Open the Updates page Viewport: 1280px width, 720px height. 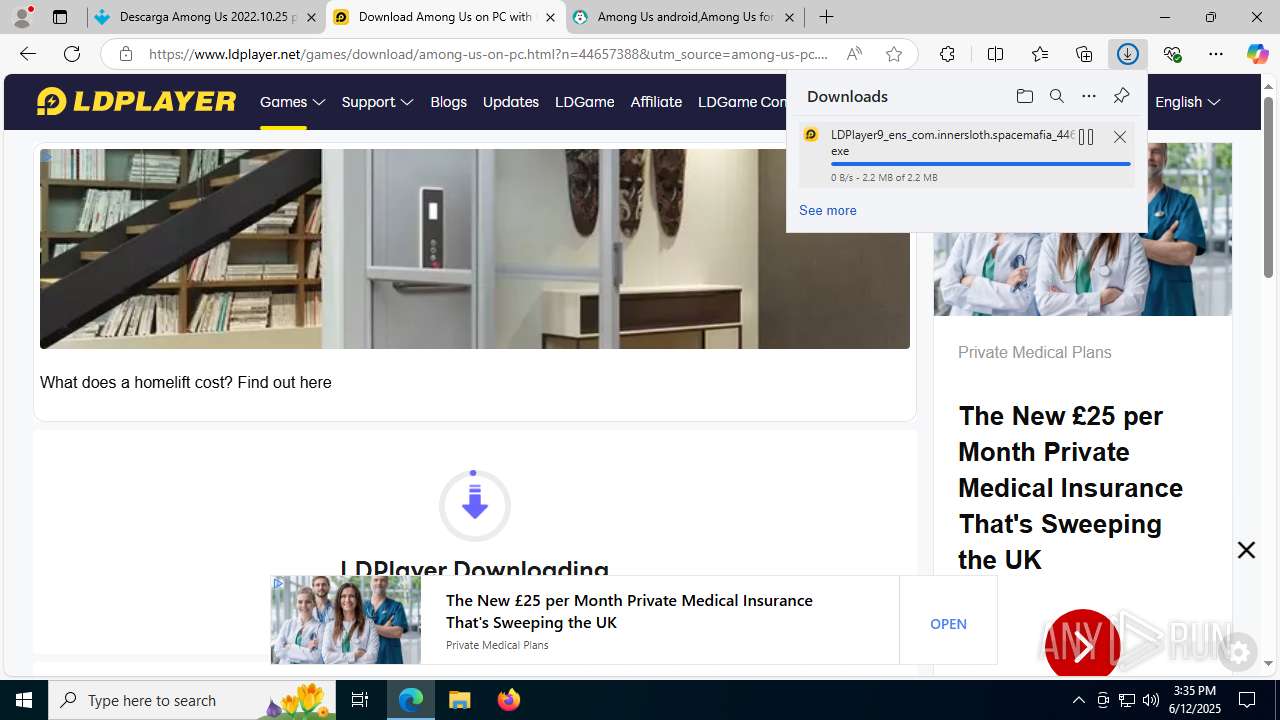coord(510,102)
